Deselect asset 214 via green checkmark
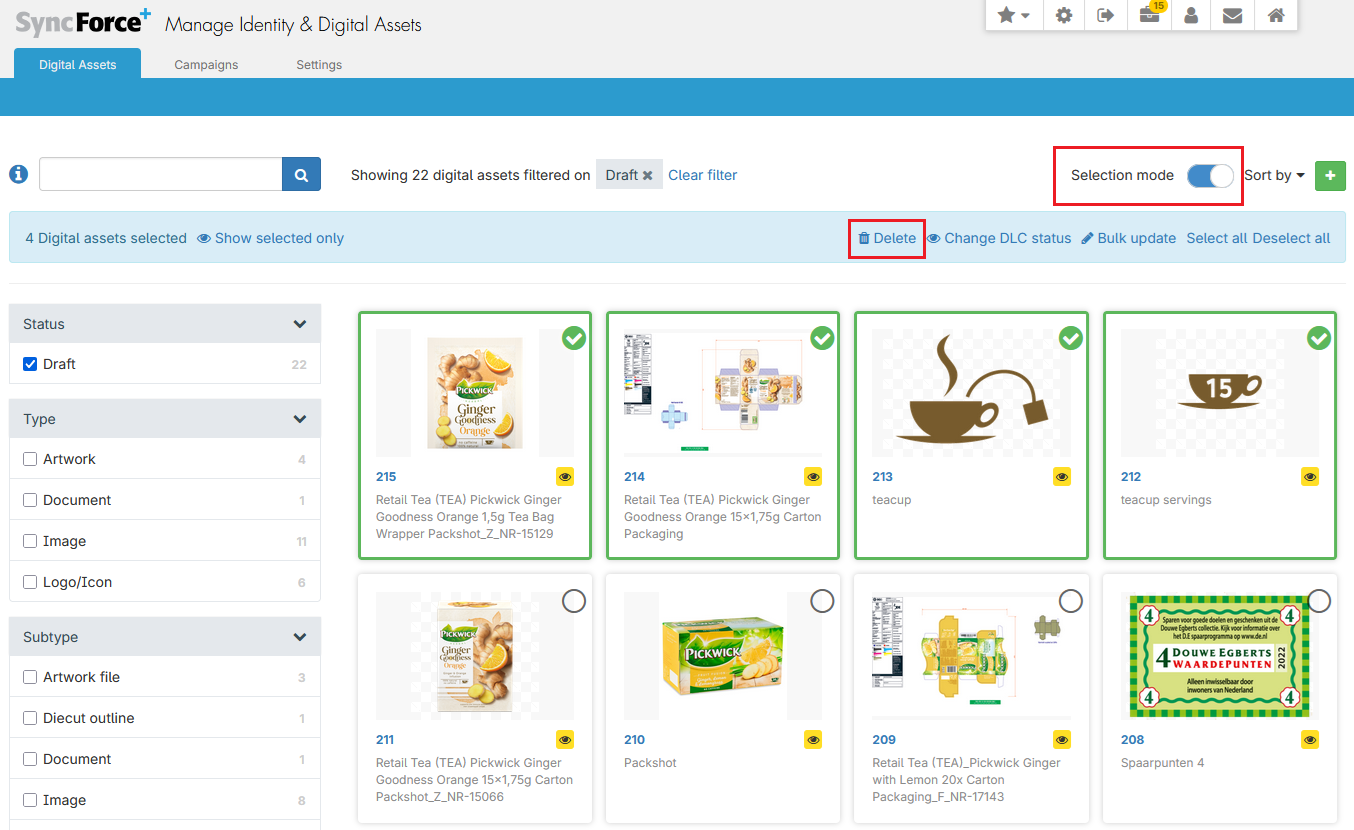Screen dimensions: 1354x830 tap(822, 338)
